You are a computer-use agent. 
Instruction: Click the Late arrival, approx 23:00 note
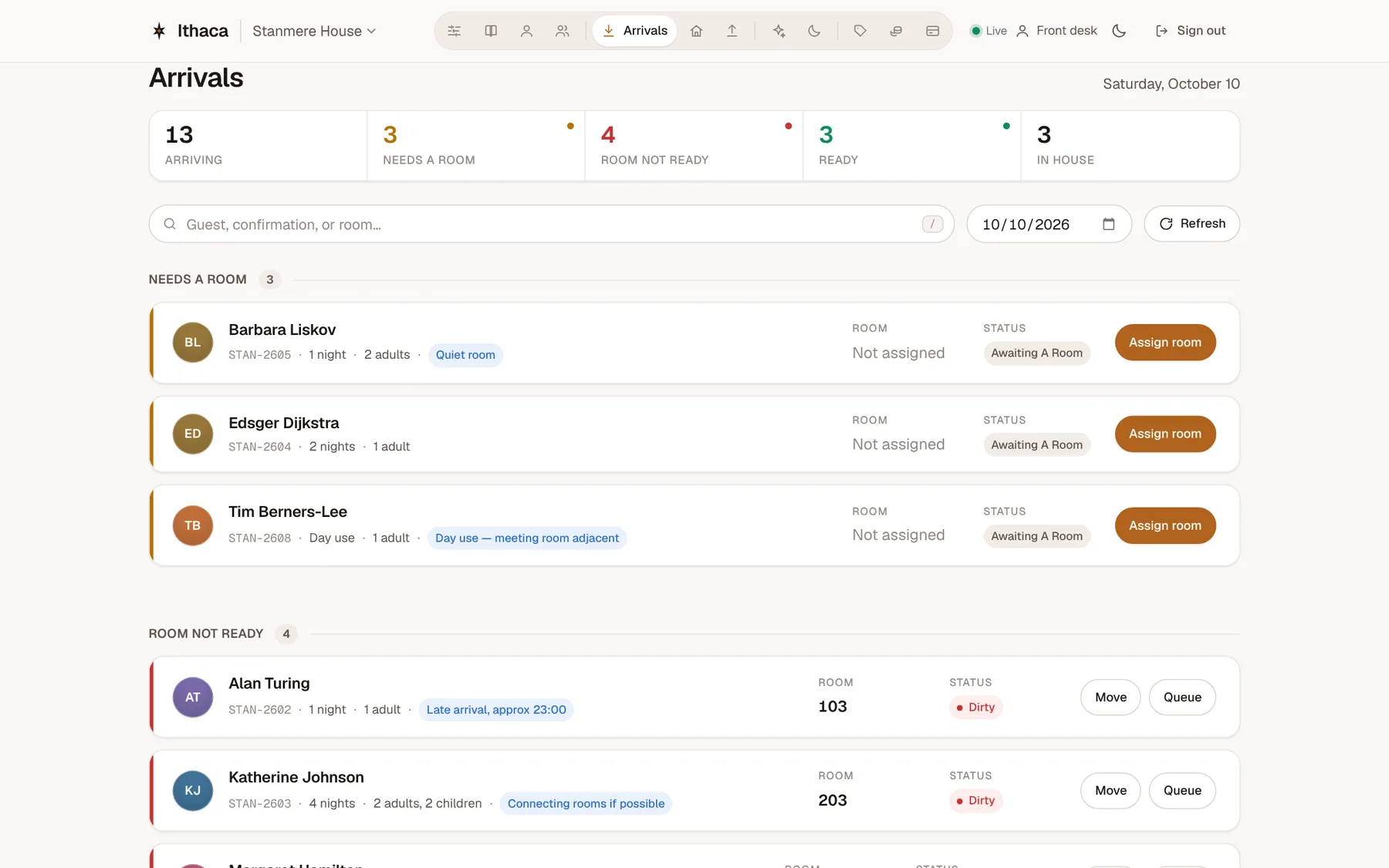tap(496, 710)
